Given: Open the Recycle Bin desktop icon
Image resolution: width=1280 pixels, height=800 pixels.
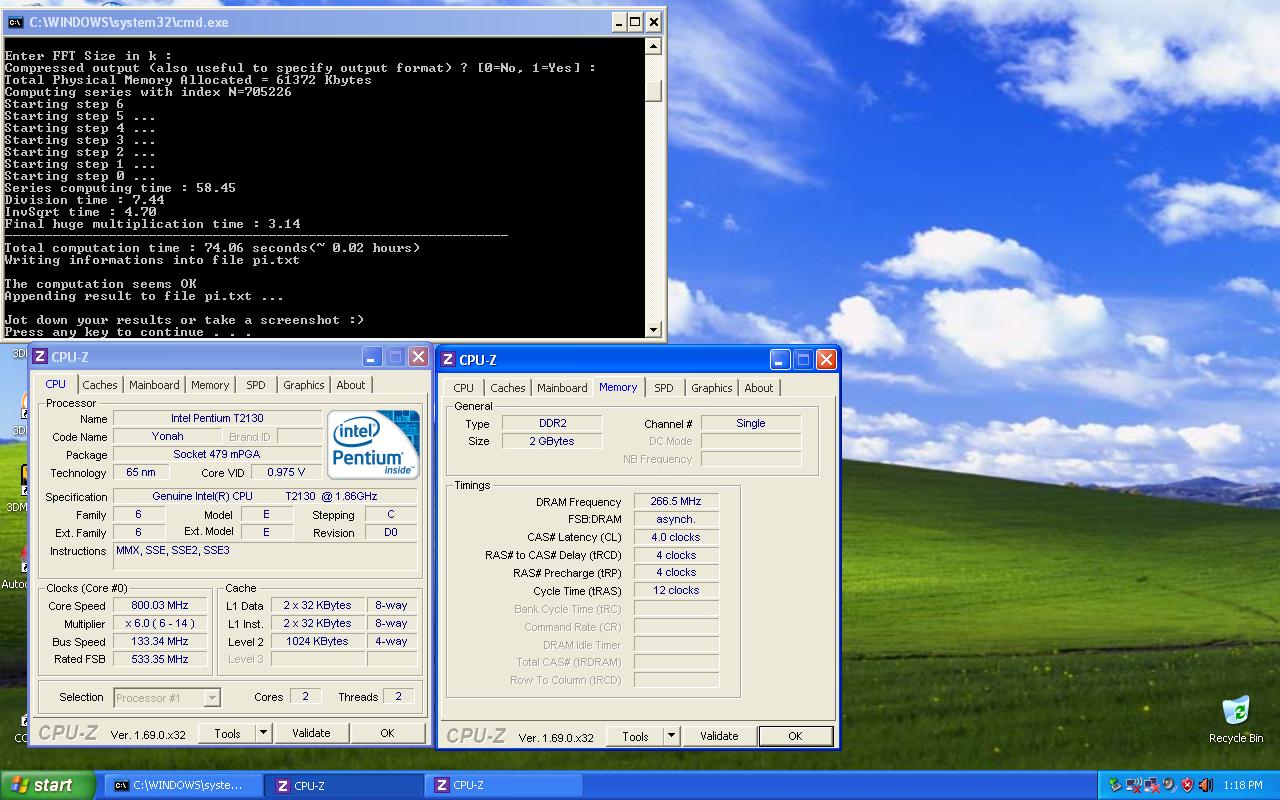Looking at the screenshot, I should point(1236,720).
